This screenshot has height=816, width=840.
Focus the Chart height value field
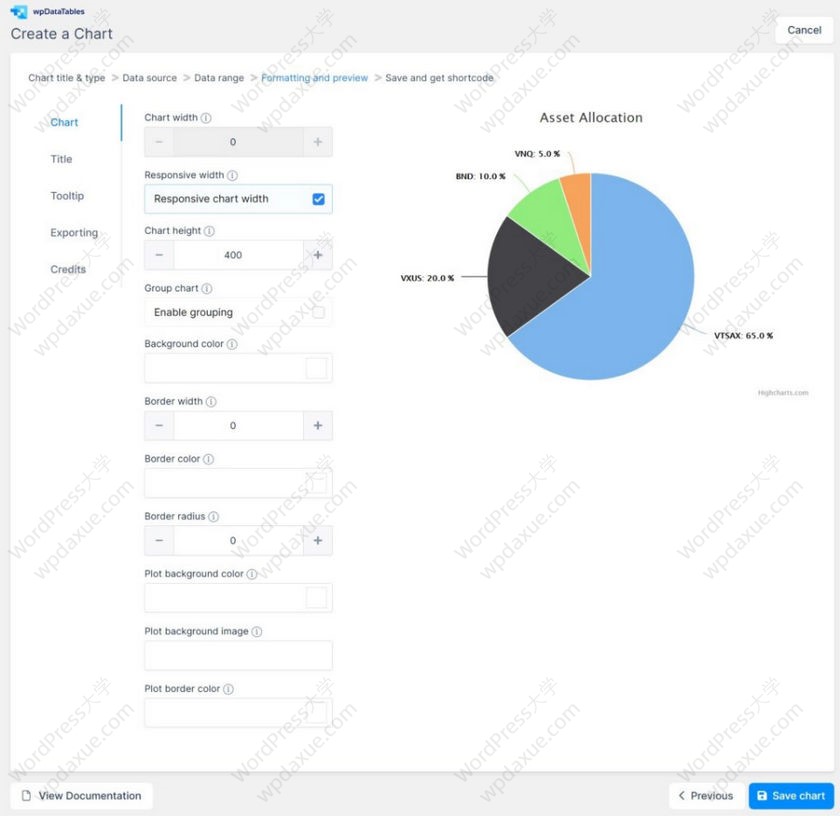tap(238, 255)
